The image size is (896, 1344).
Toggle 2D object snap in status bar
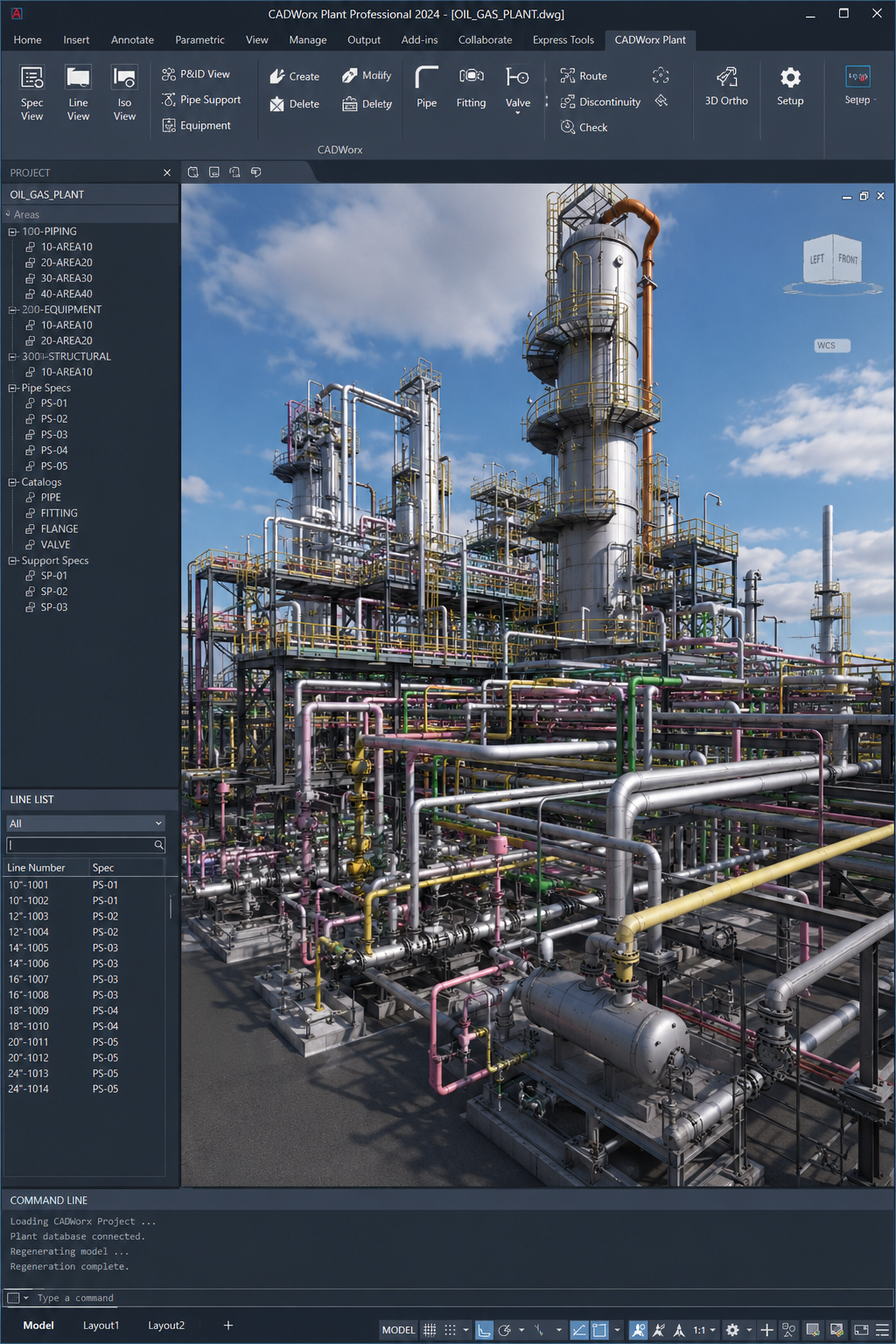(599, 1330)
